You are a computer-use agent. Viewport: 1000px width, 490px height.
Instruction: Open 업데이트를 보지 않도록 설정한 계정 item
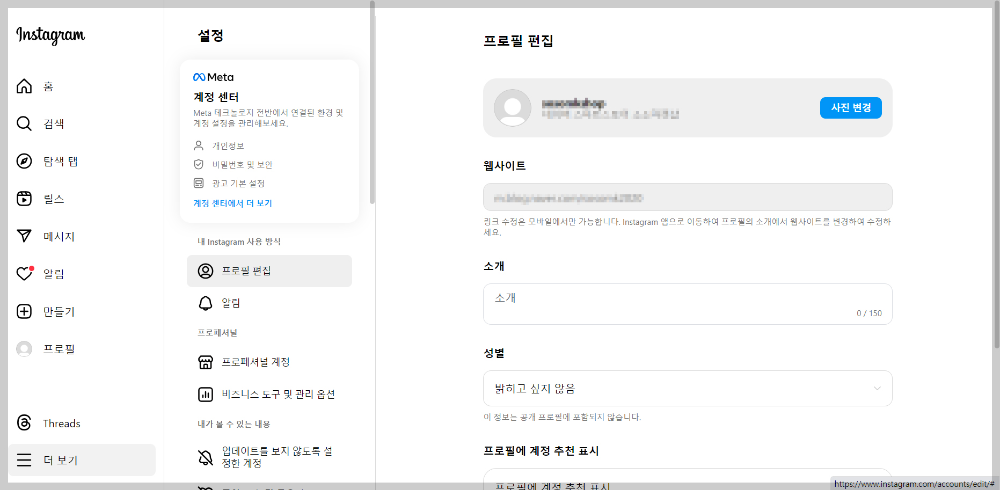[269, 457]
